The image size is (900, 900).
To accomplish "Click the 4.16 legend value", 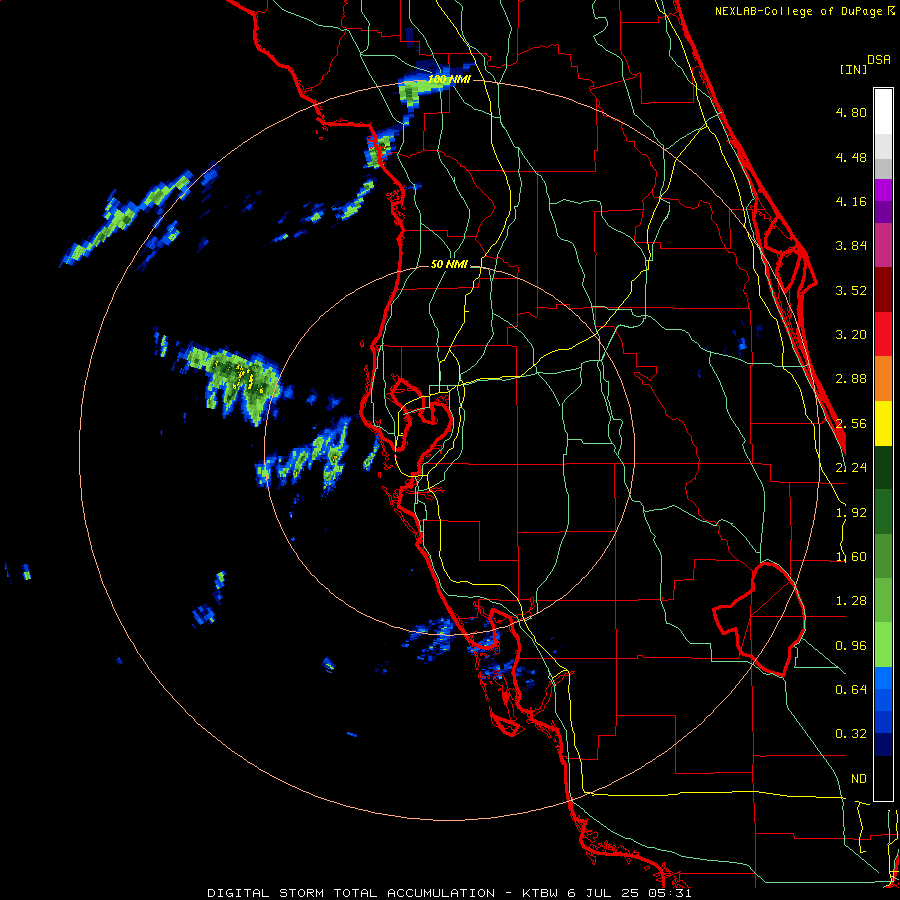I will (x=851, y=201).
